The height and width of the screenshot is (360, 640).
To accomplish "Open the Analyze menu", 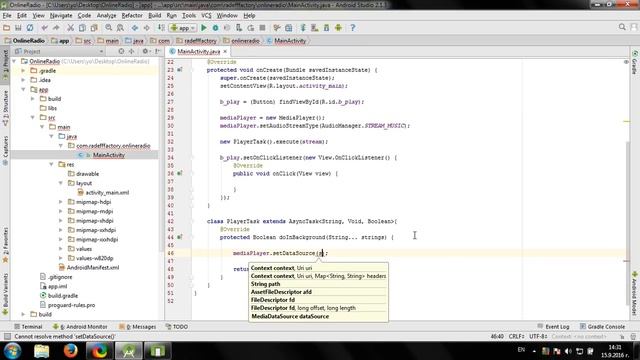I will click(x=106, y=16).
